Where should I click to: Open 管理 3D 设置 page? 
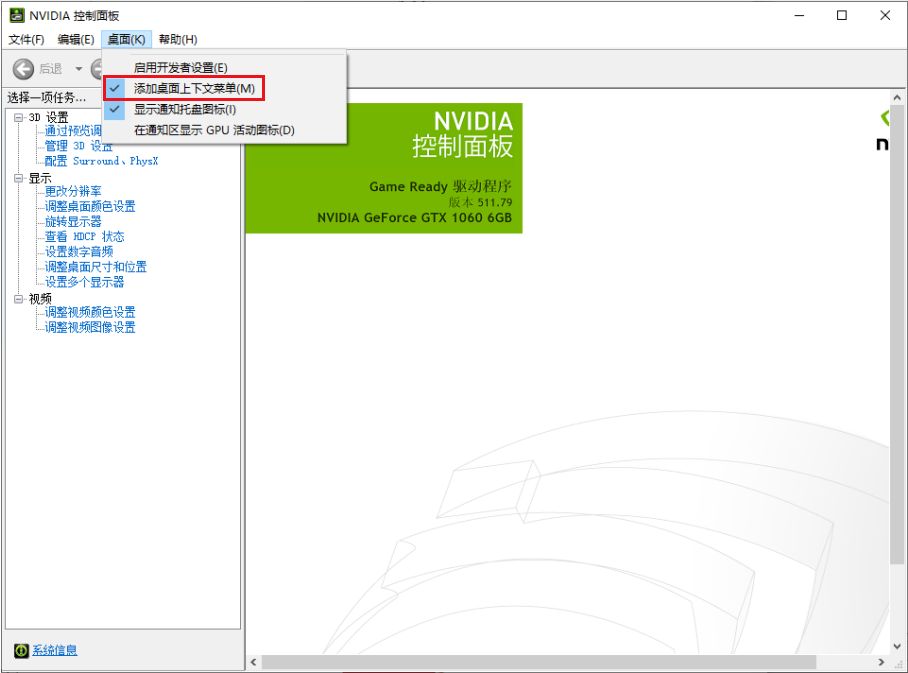[x=79, y=146]
